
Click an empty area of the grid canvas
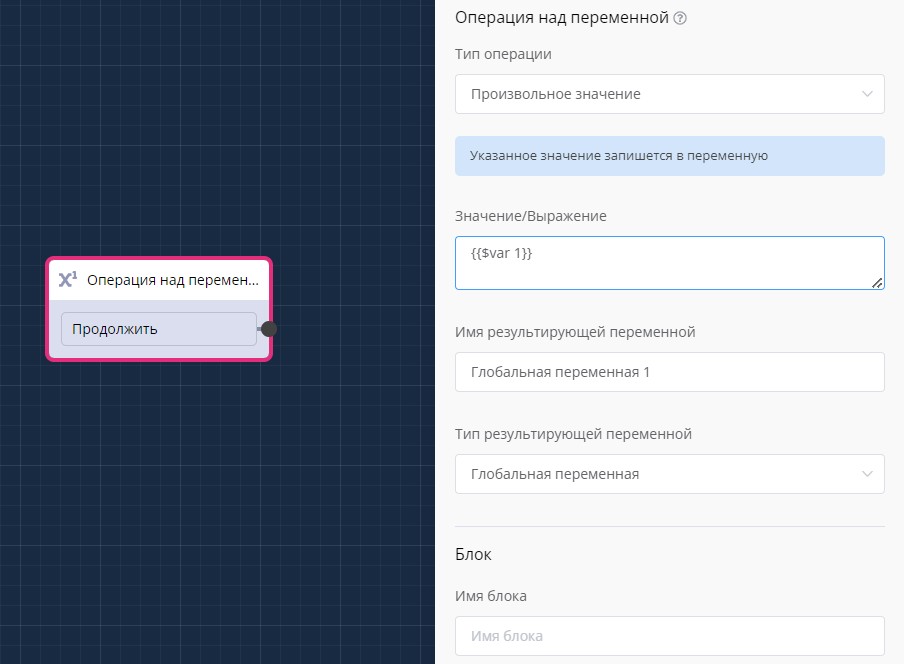click(x=200, y=500)
